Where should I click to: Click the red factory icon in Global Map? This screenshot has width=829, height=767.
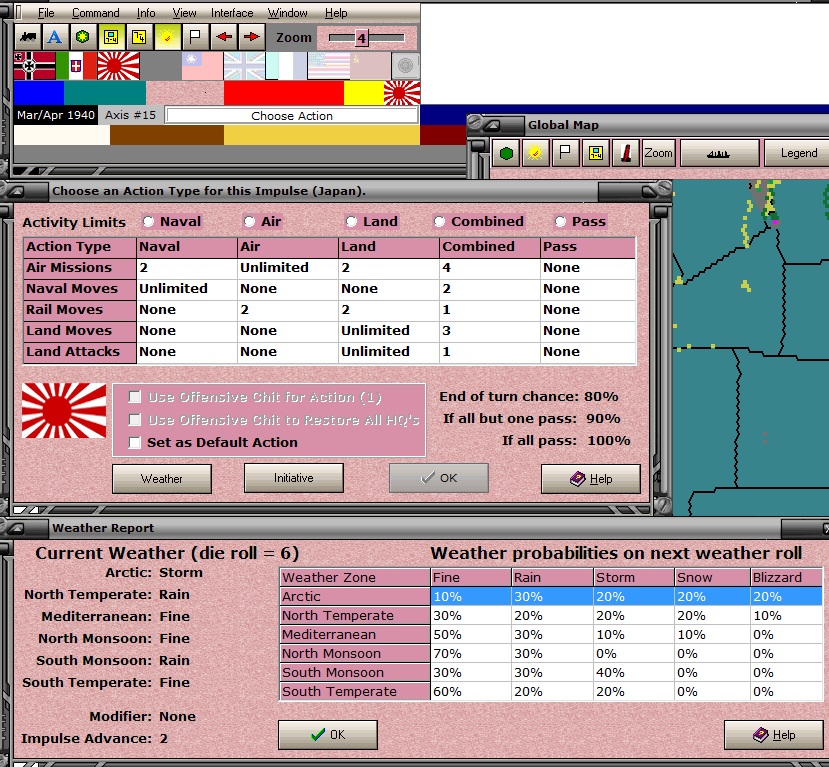coord(626,153)
